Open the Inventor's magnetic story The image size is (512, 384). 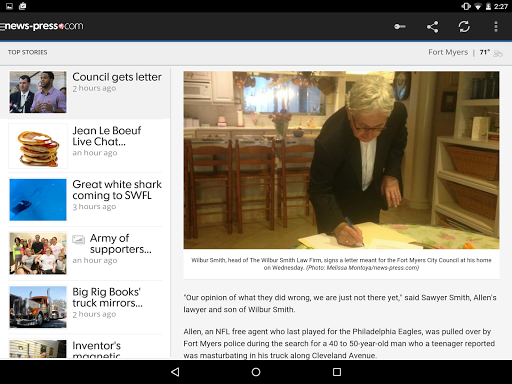pos(85,347)
